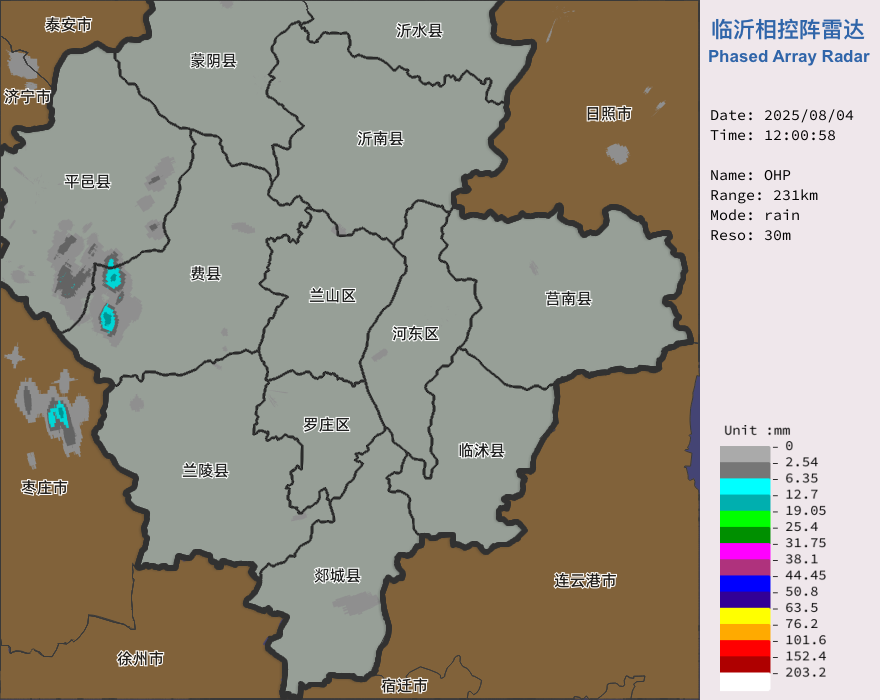Click the 沂水县 county label

pyautogui.click(x=419, y=30)
